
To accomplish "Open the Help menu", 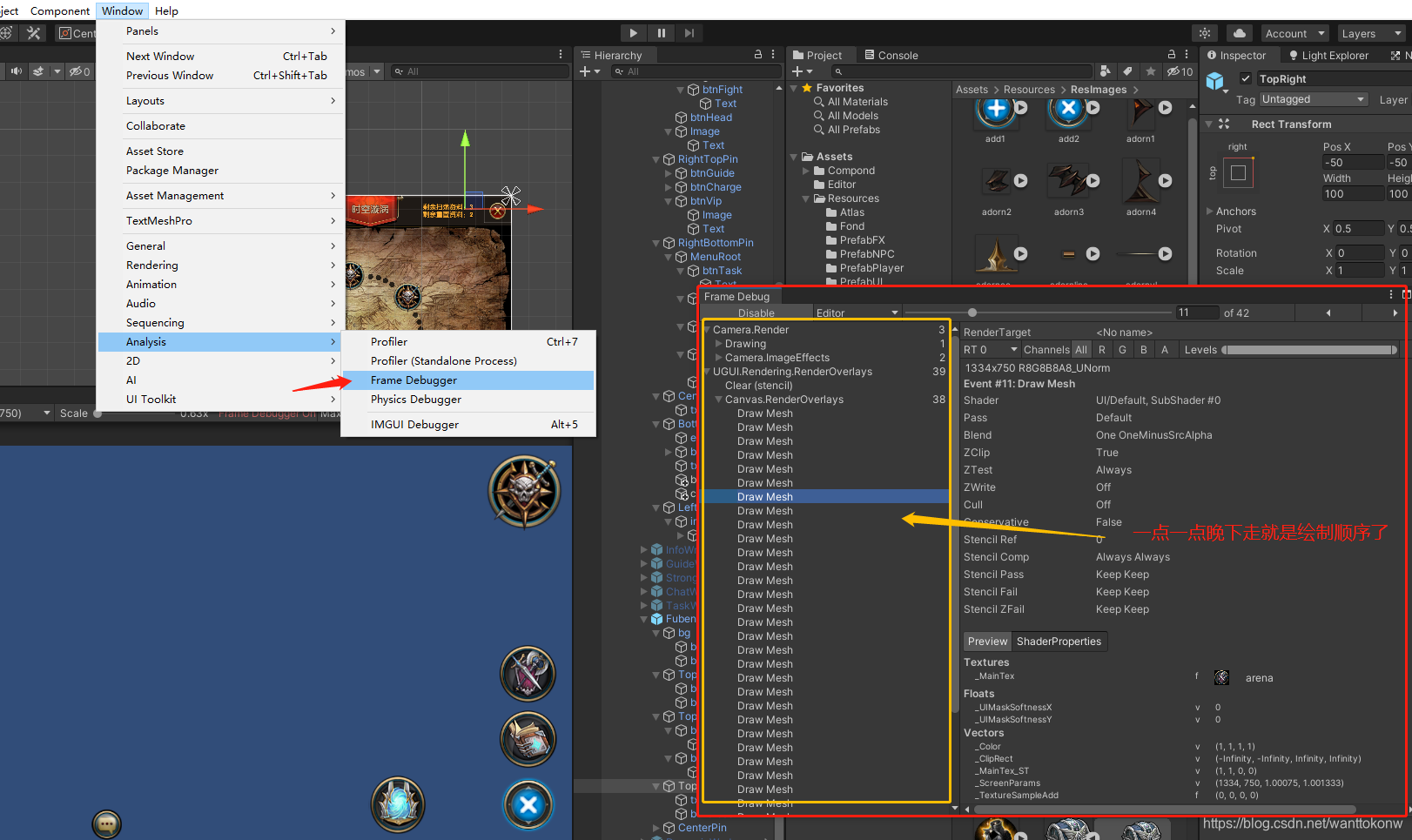I will click(166, 10).
